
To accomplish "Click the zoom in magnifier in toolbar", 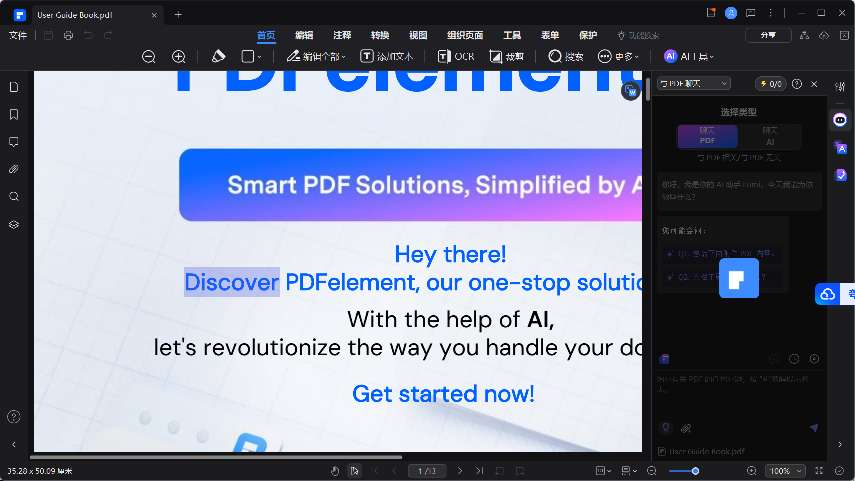I will coord(179,57).
